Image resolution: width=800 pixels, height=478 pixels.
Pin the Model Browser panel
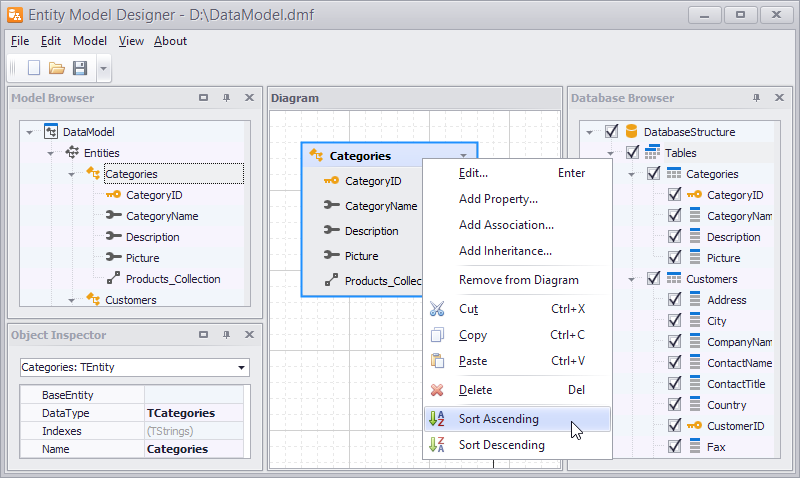pyautogui.click(x=226, y=98)
